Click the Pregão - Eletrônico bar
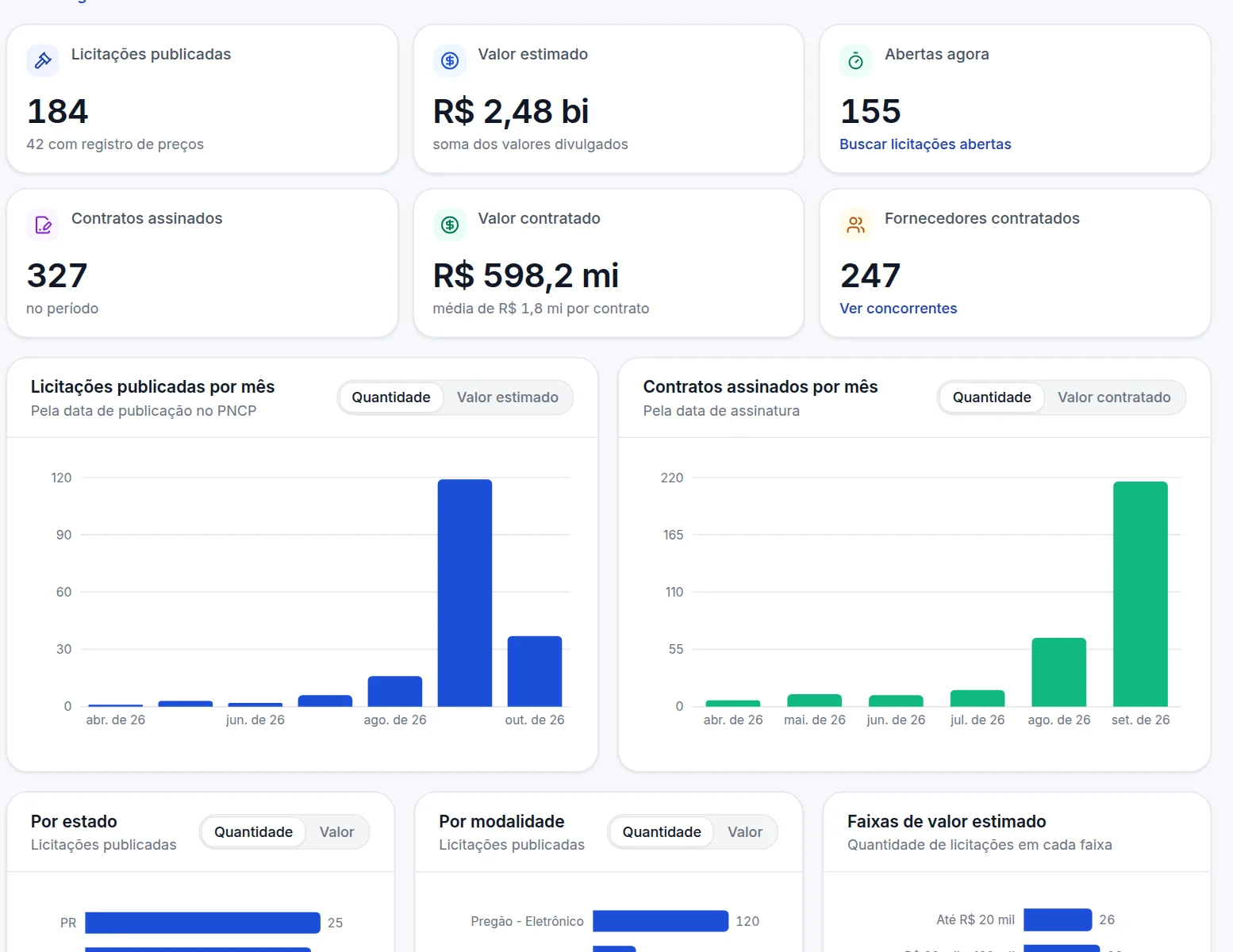Screen dimensions: 1233x952 click(660, 921)
